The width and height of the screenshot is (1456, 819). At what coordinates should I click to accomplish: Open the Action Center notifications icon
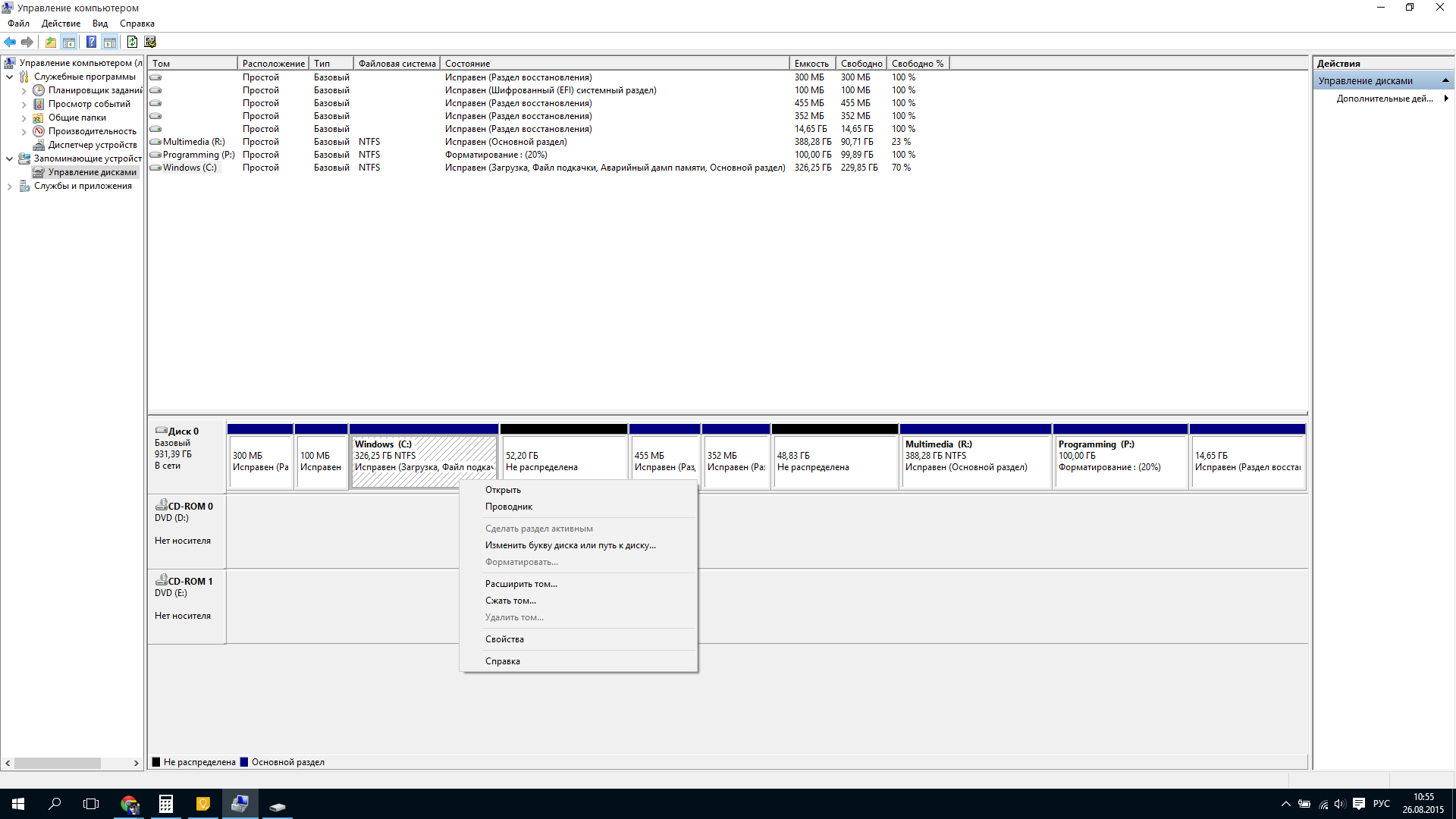coord(1359,804)
